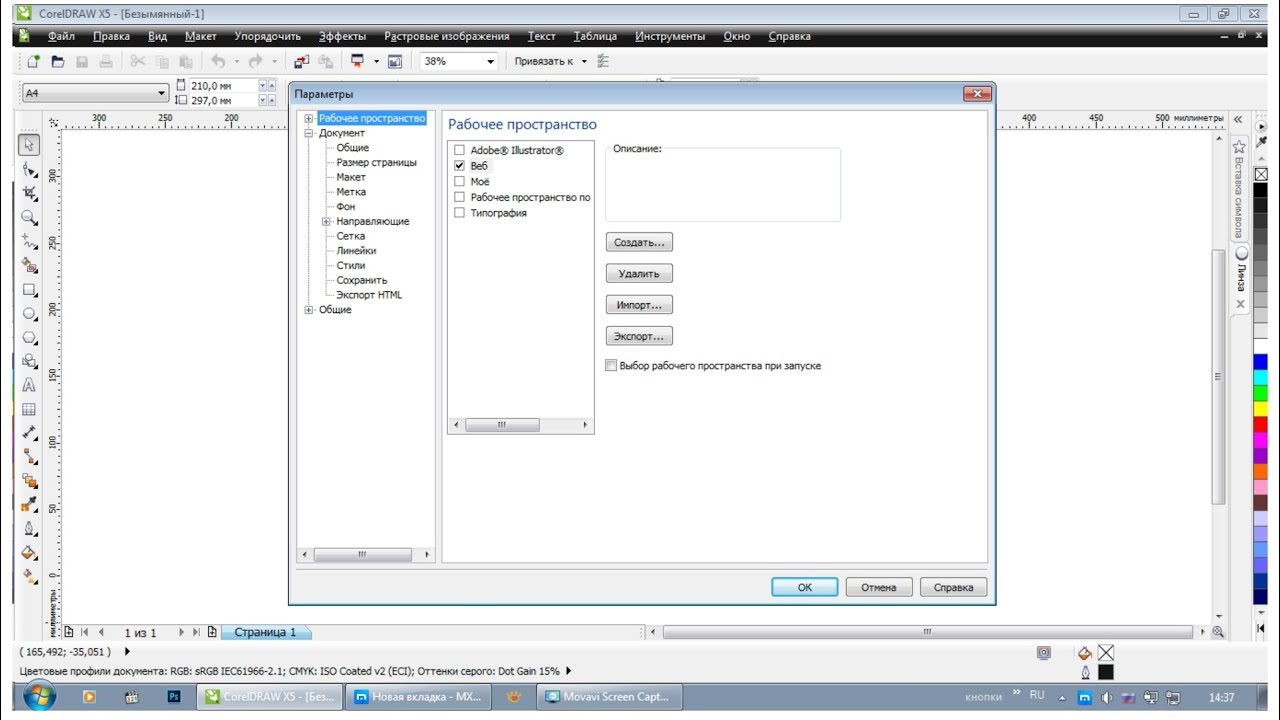
Task: Select the Ellipse tool
Action: pos(29,314)
